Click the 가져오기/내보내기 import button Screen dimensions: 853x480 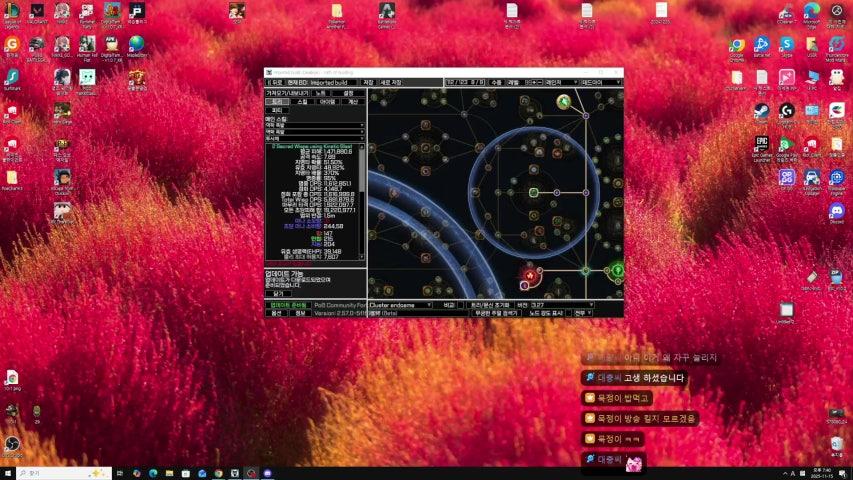[287, 93]
